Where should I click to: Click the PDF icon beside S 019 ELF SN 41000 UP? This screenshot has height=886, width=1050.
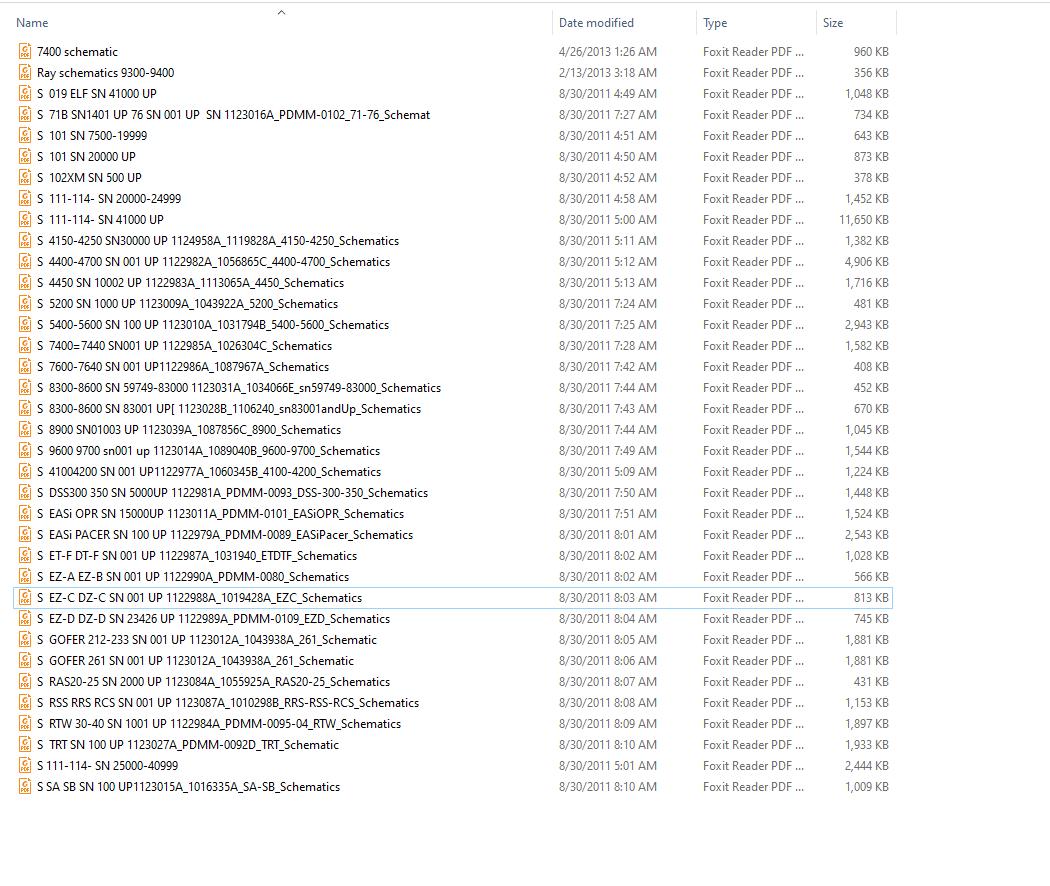tap(25, 94)
